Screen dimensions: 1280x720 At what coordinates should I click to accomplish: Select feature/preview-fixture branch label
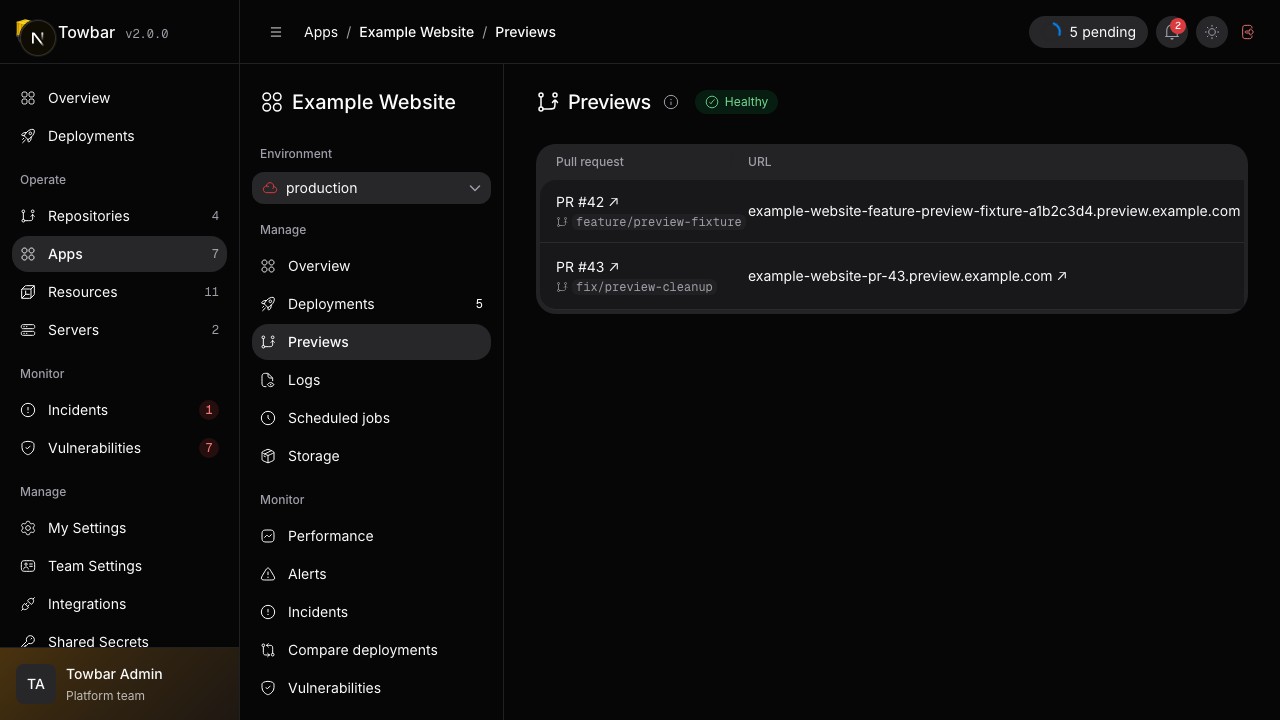[658, 222]
